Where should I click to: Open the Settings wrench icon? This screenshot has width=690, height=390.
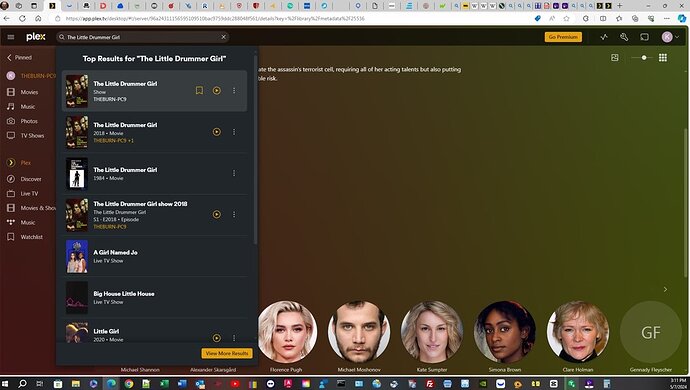[x=624, y=37]
